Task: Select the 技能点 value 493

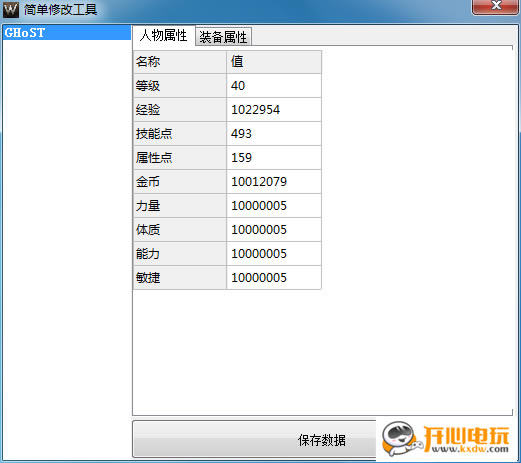Action: (274, 134)
